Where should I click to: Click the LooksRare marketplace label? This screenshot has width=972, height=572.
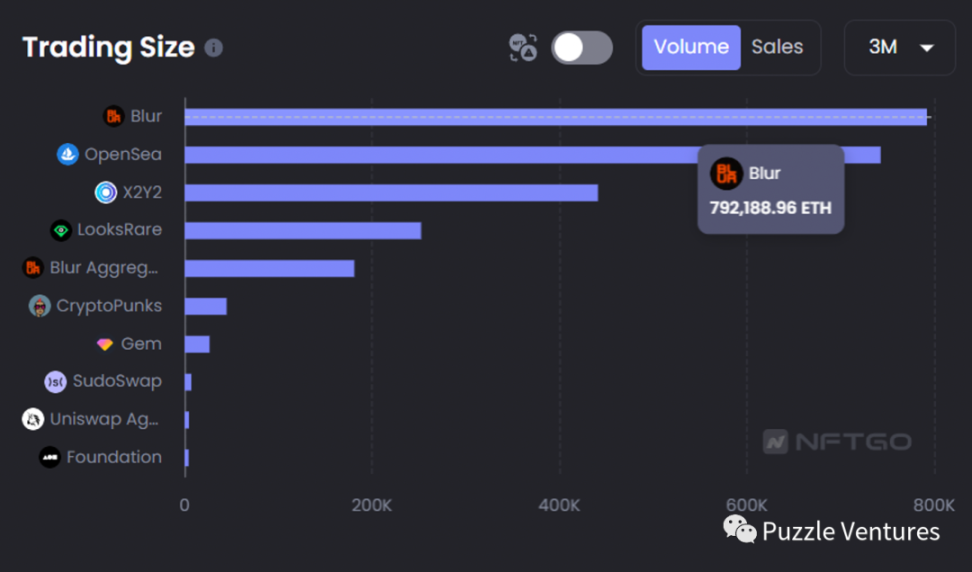[x=119, y=230]
